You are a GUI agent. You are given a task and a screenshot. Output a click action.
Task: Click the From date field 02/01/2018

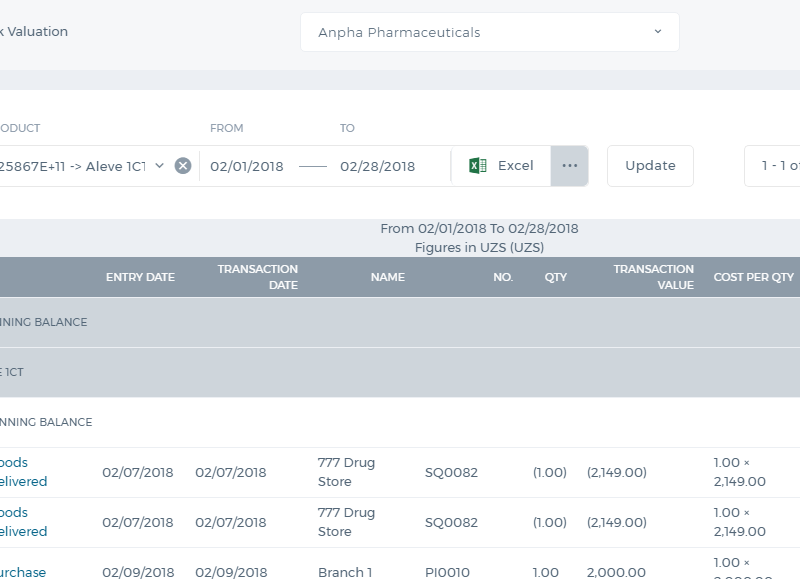click(247, 166)
